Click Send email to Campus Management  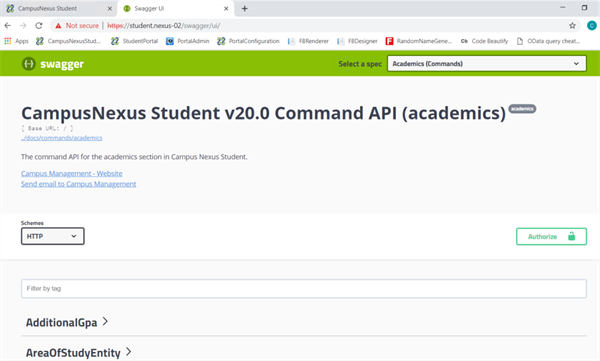click(x=78, y=184)
